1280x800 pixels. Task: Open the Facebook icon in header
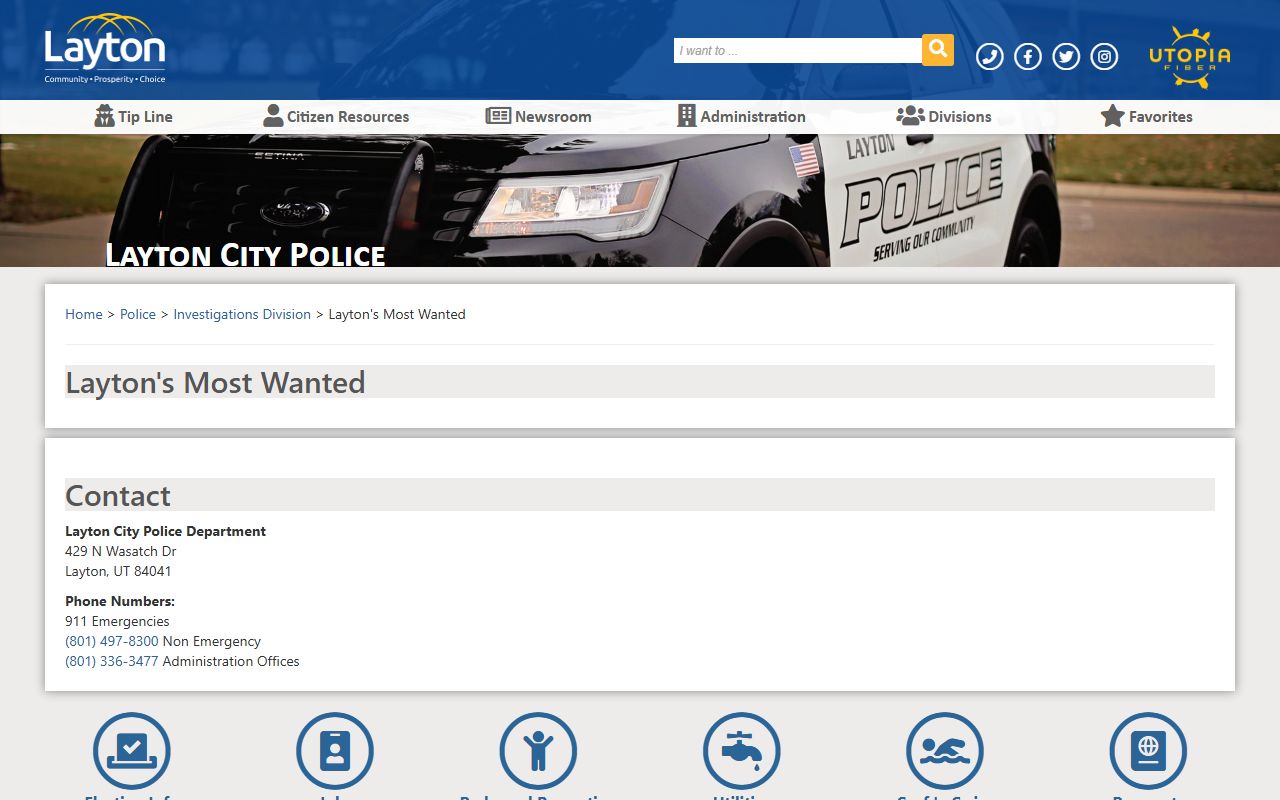pos(1028,57)
